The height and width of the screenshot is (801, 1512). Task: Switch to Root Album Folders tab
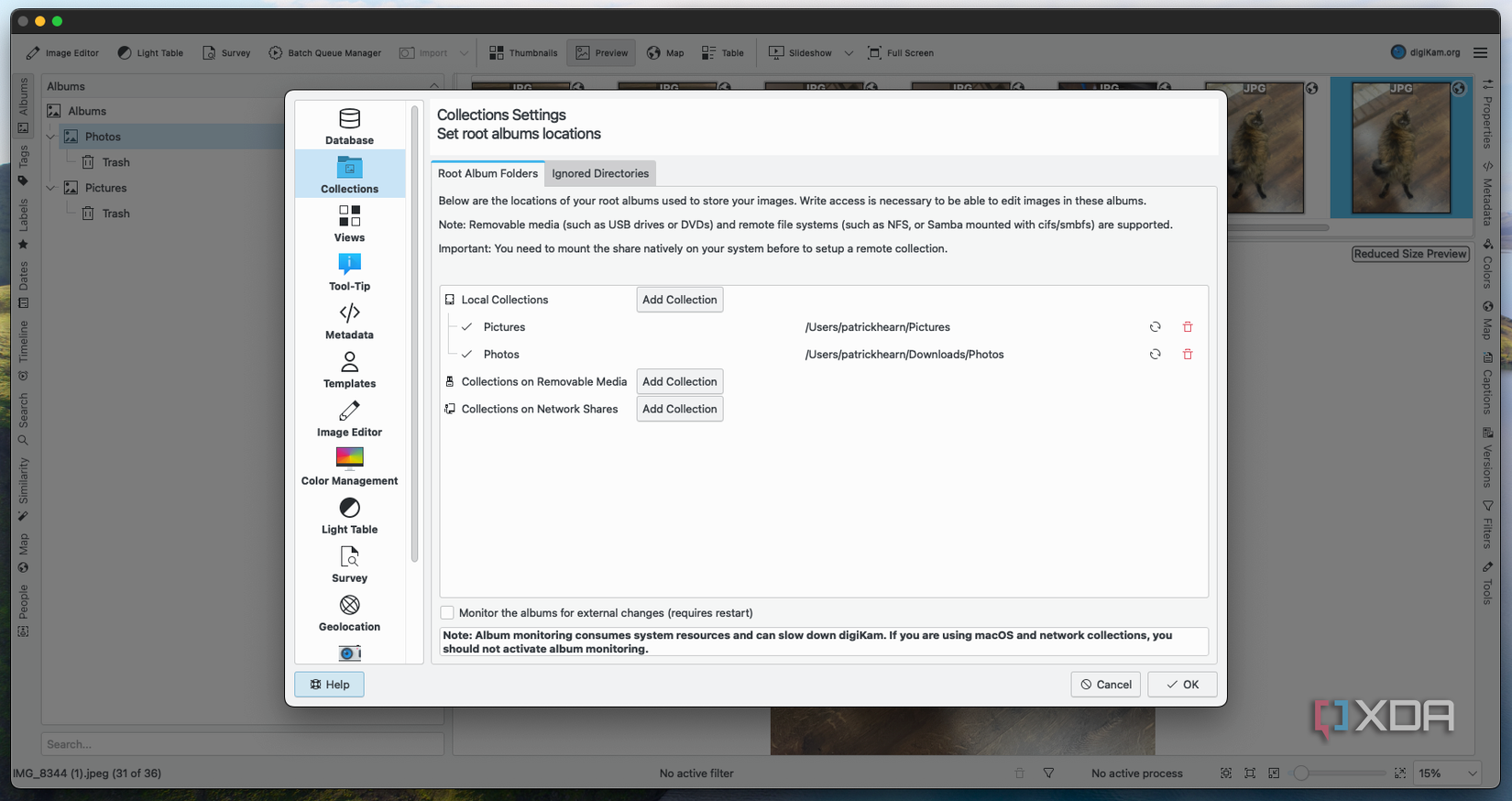tap(488, 173)
